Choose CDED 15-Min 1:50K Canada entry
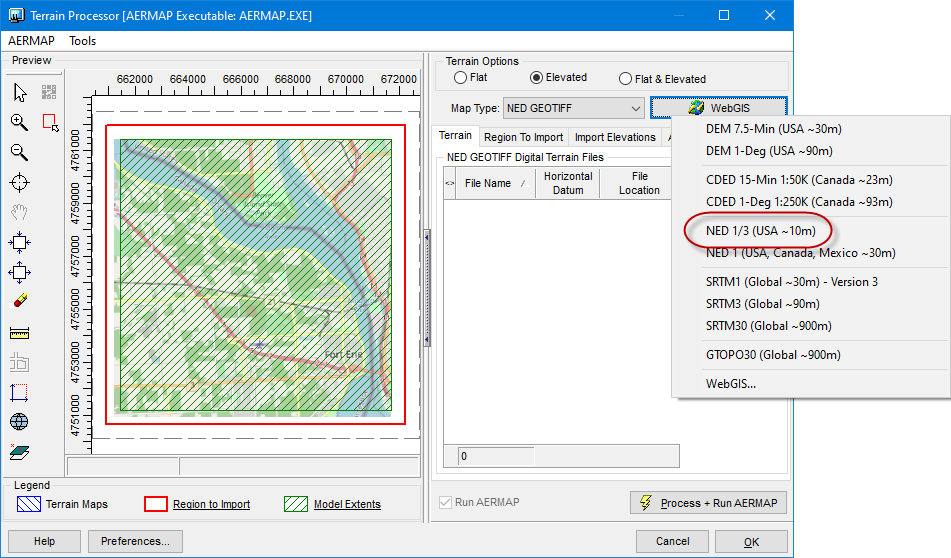951x558 pixels. [x=799, y=180]
